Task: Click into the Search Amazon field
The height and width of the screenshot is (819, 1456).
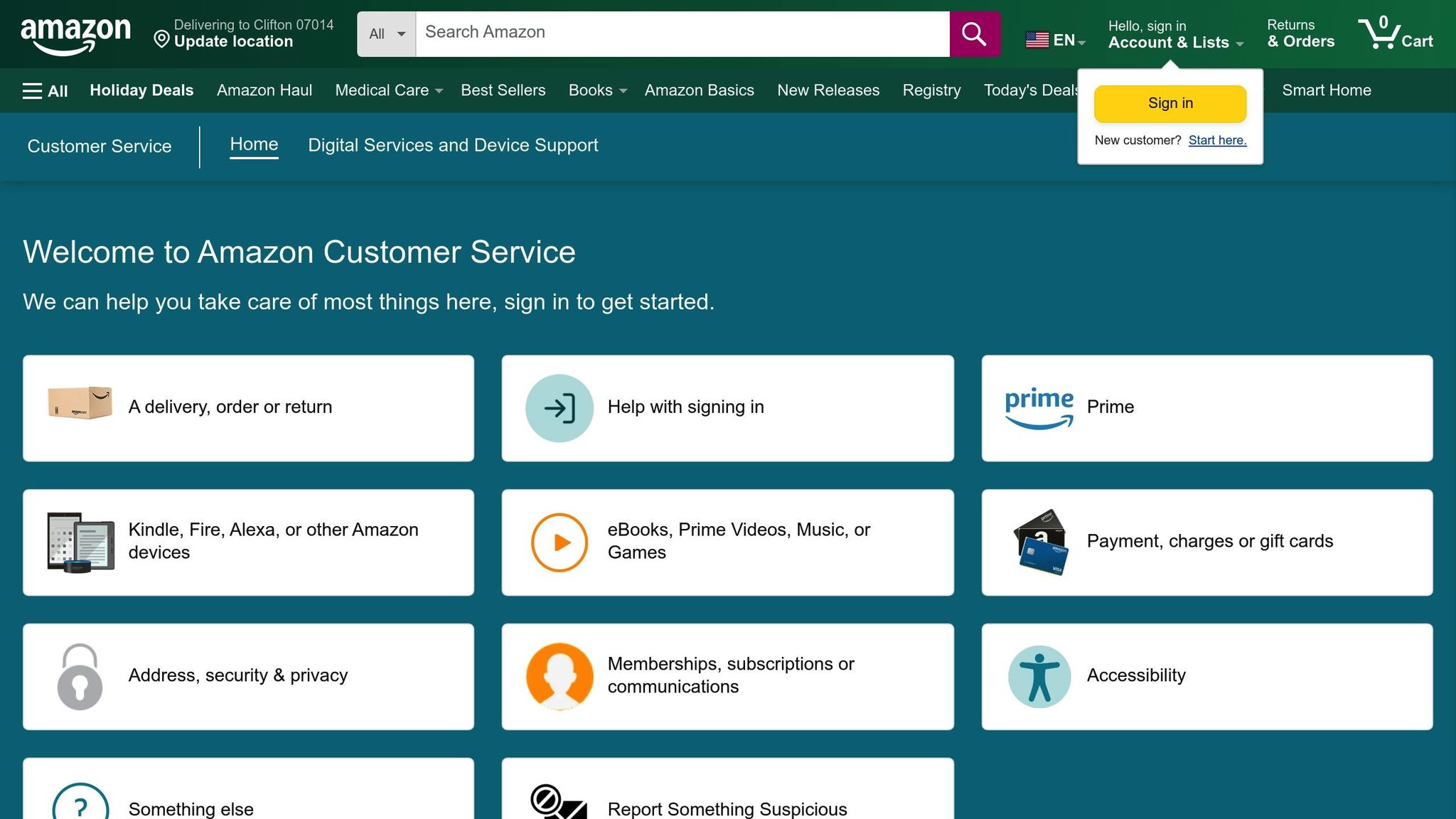Action: [x=682, y=33]
